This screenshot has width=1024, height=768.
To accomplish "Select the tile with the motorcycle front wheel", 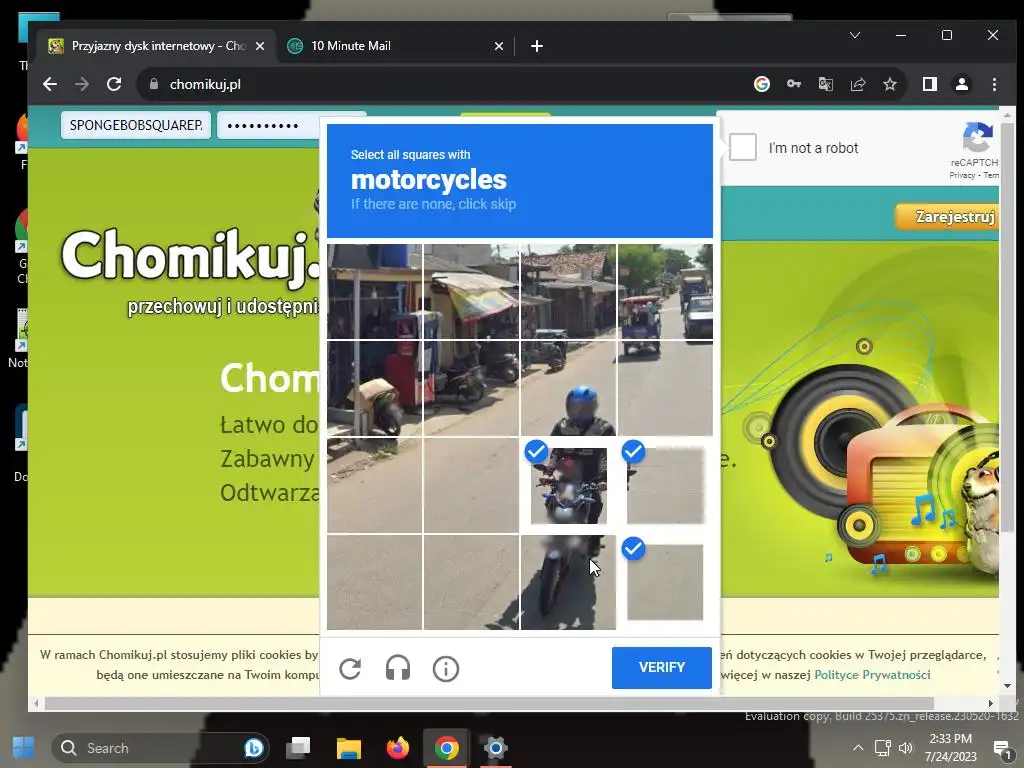I will (568, 583).
